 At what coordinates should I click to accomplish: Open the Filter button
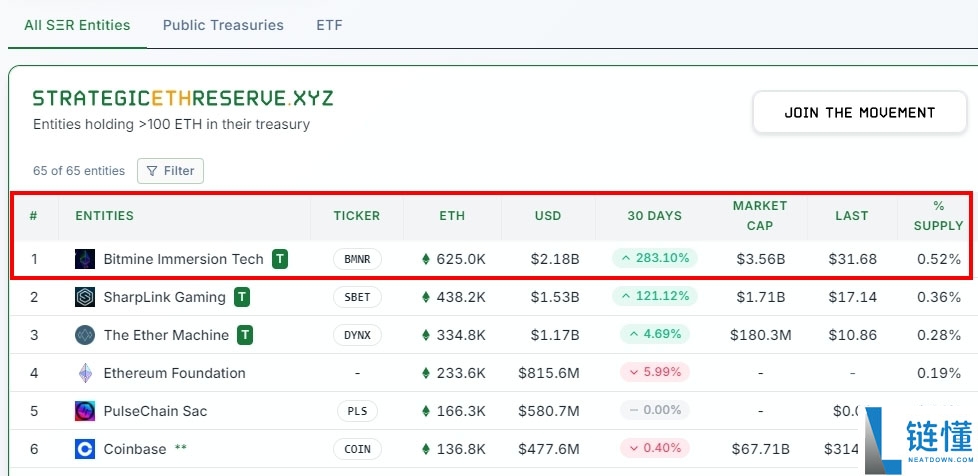click(x=170, y=171)
